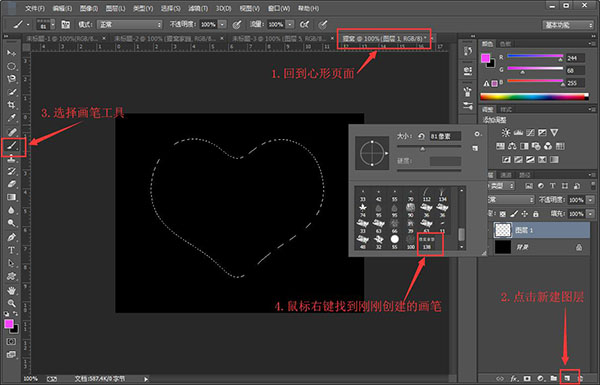The height and width of the screenshot is (385, 600).
Task: Open the 图像(I) menu
Action: (x=89, y=8)
